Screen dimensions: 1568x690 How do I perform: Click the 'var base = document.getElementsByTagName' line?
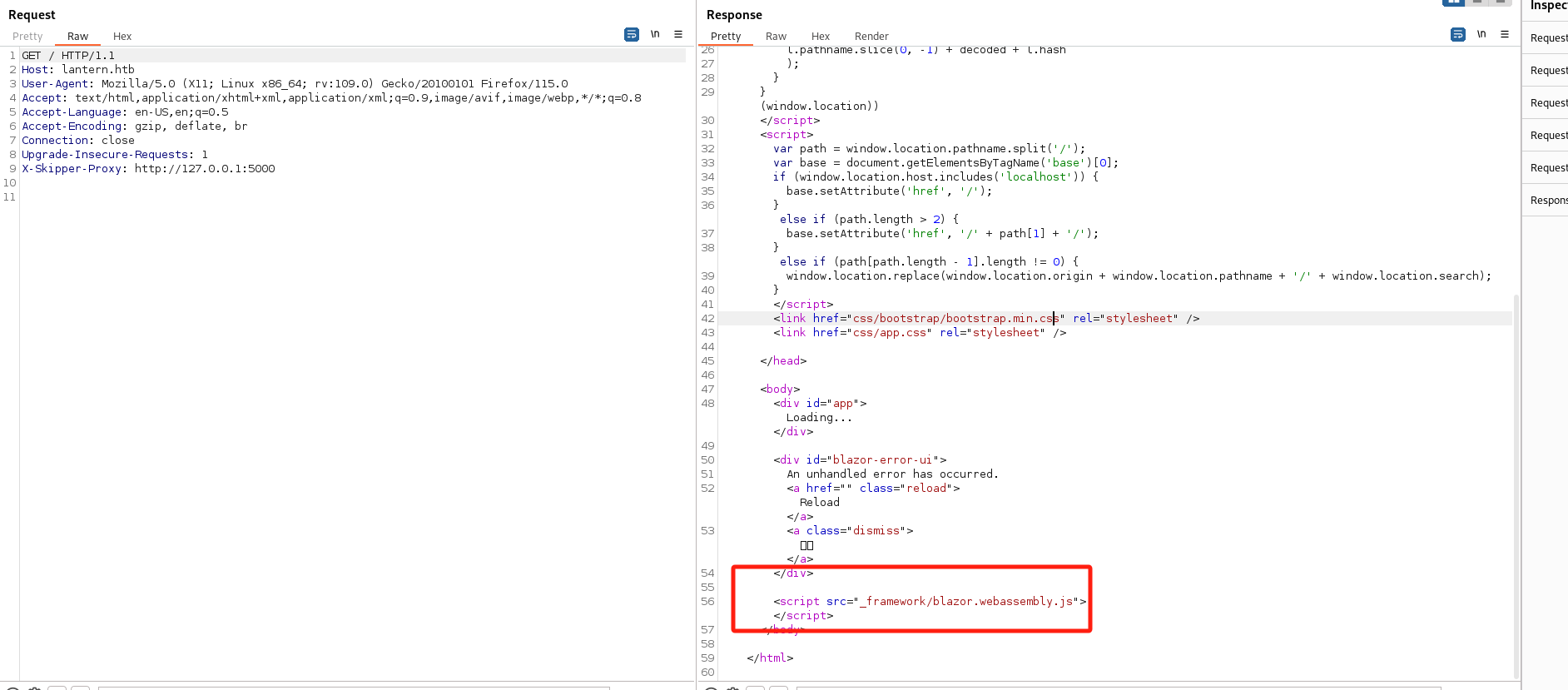click(945, 163)
